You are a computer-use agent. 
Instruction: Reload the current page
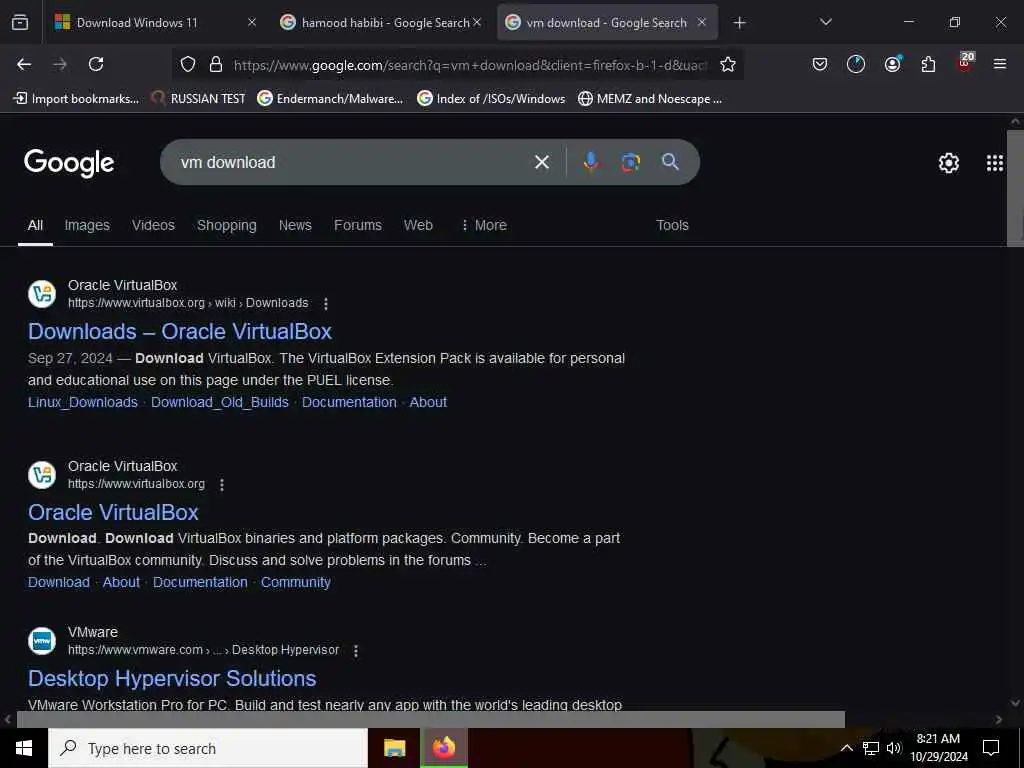(x=96, y=64)
